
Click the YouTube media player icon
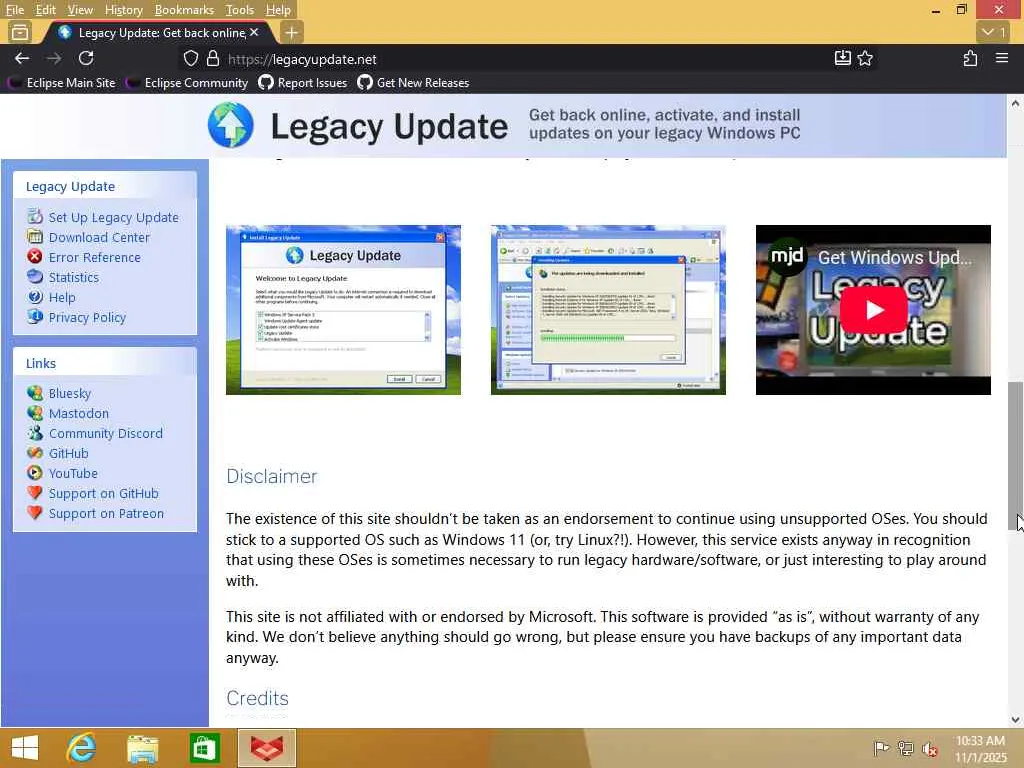point(35,473)
